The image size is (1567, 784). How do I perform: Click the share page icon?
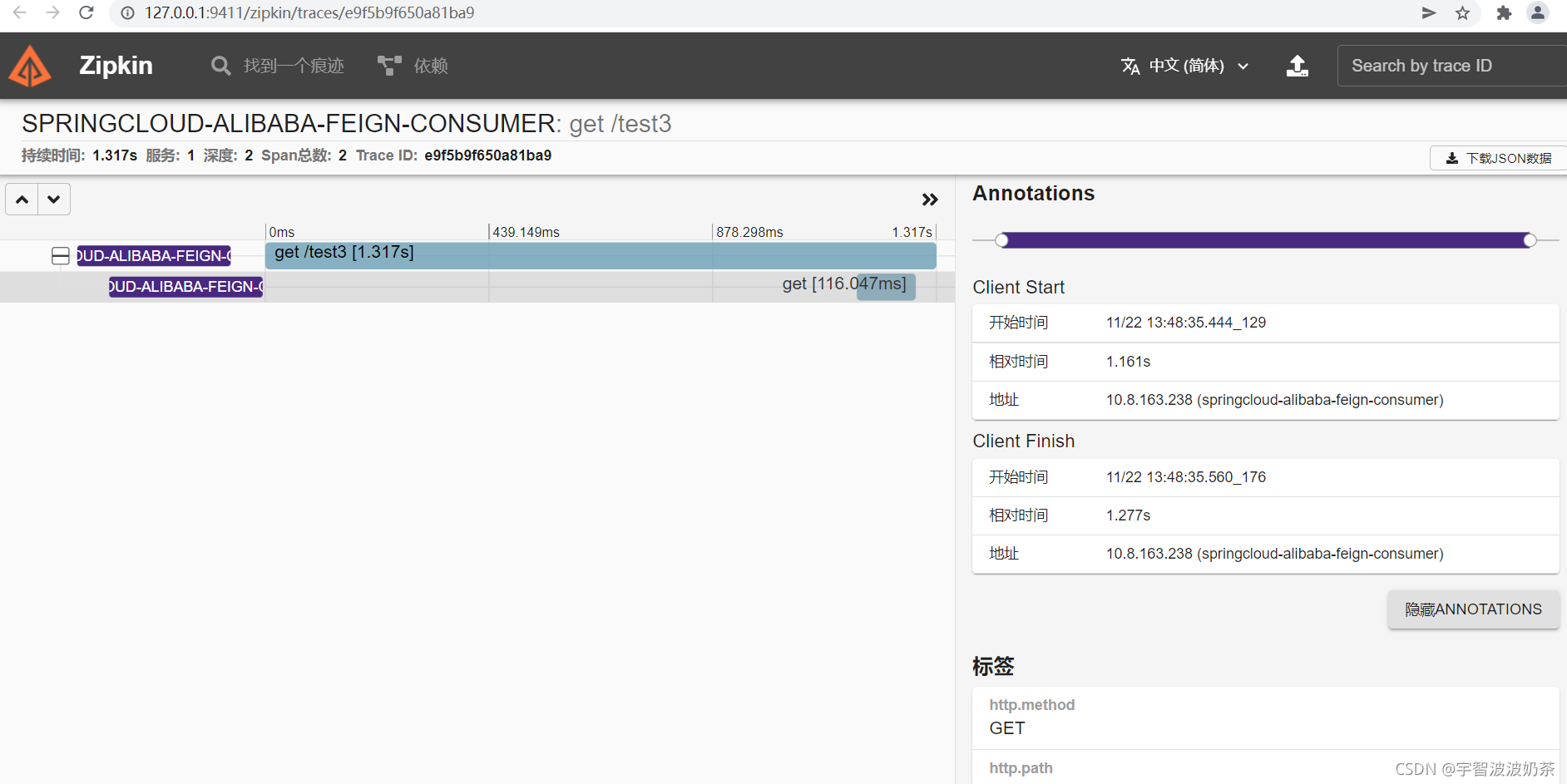click(x=1429, y=12)
